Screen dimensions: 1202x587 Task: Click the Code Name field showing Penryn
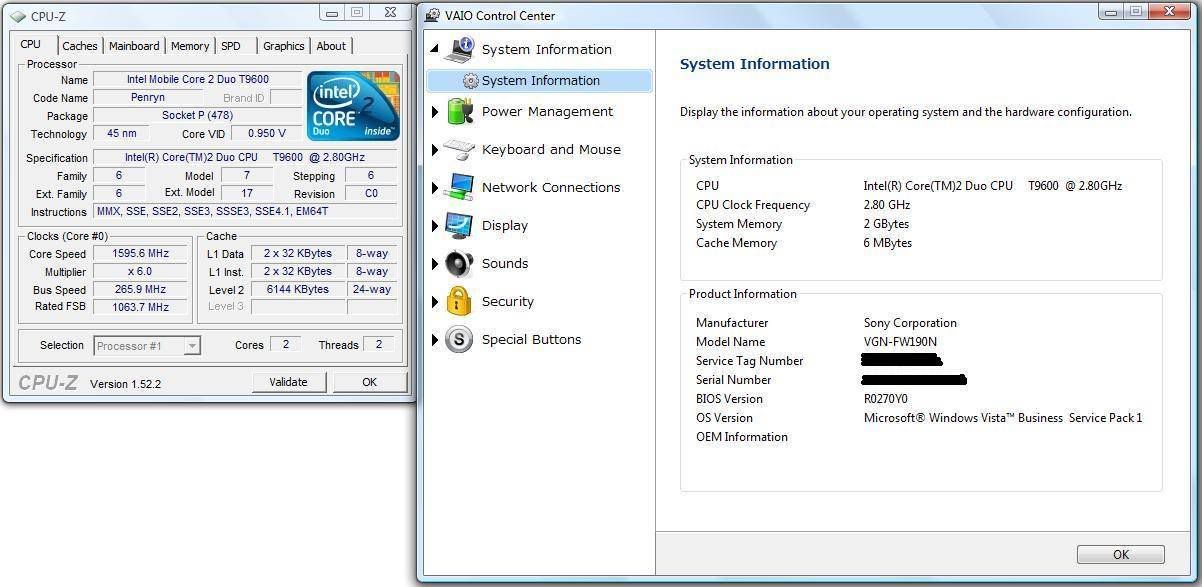[x=148, y=98]
